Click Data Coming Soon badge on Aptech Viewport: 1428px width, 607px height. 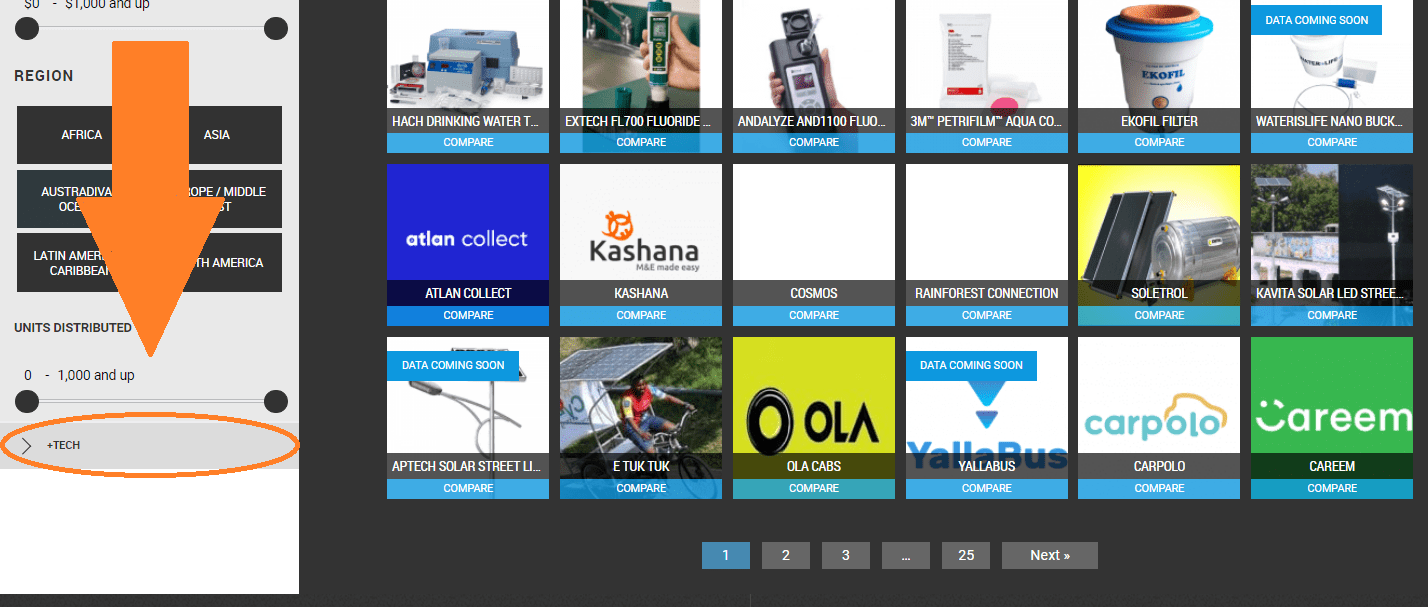coord(453,365)
